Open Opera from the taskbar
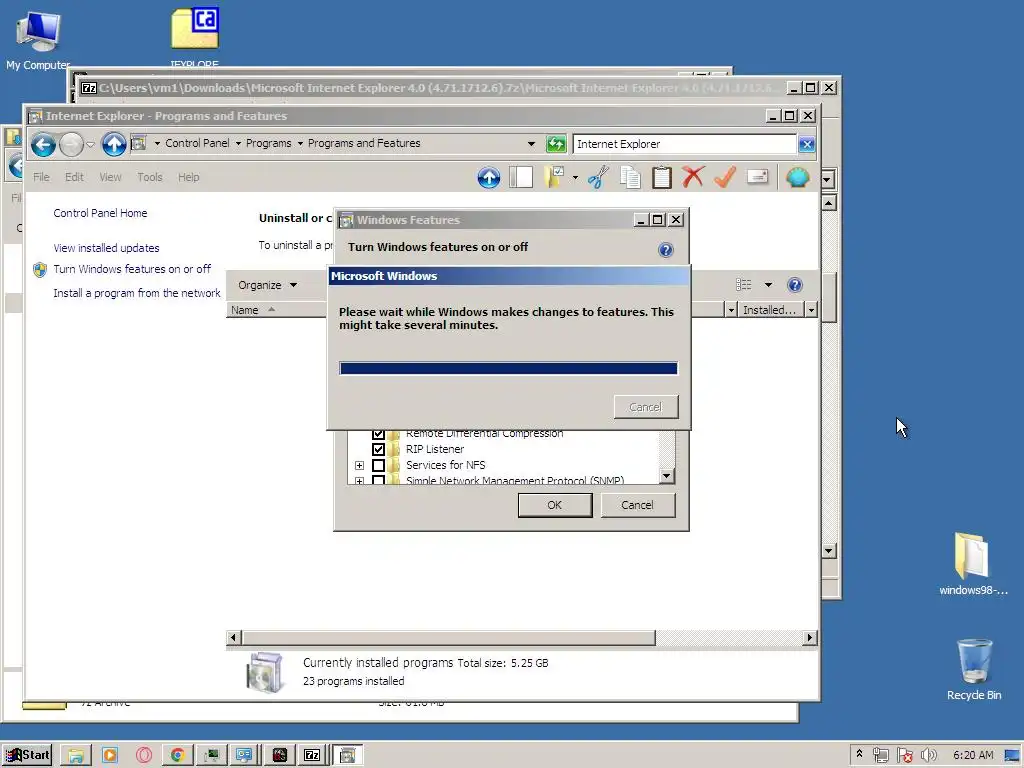This screenshot has width=1024, height=768. pos(144,755)
